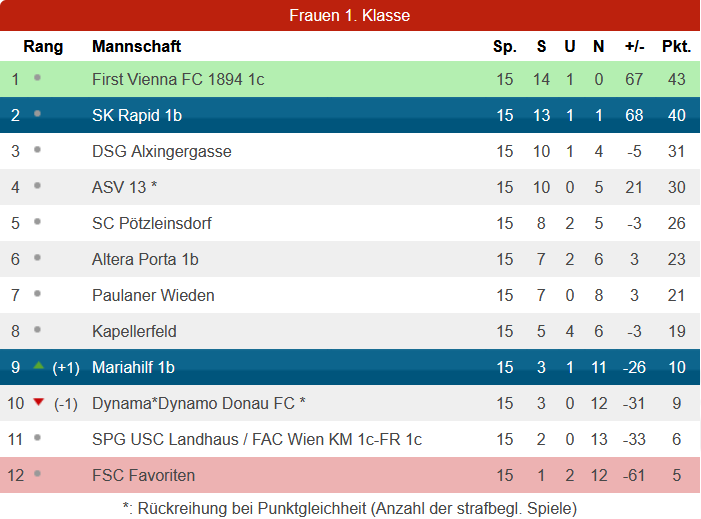
Task: Click the grey dot beside Kapellerfeld
Action: click(x=38, y=330)
